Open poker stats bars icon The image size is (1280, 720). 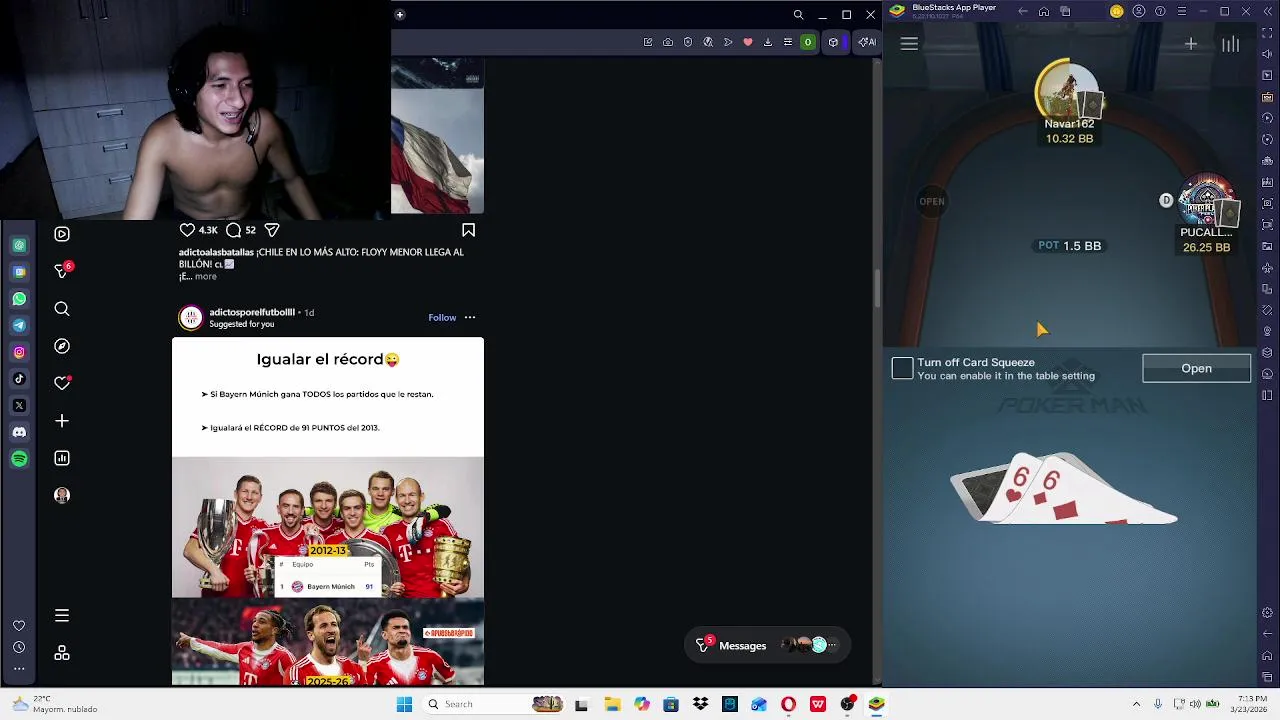[x=1231, y=43]
